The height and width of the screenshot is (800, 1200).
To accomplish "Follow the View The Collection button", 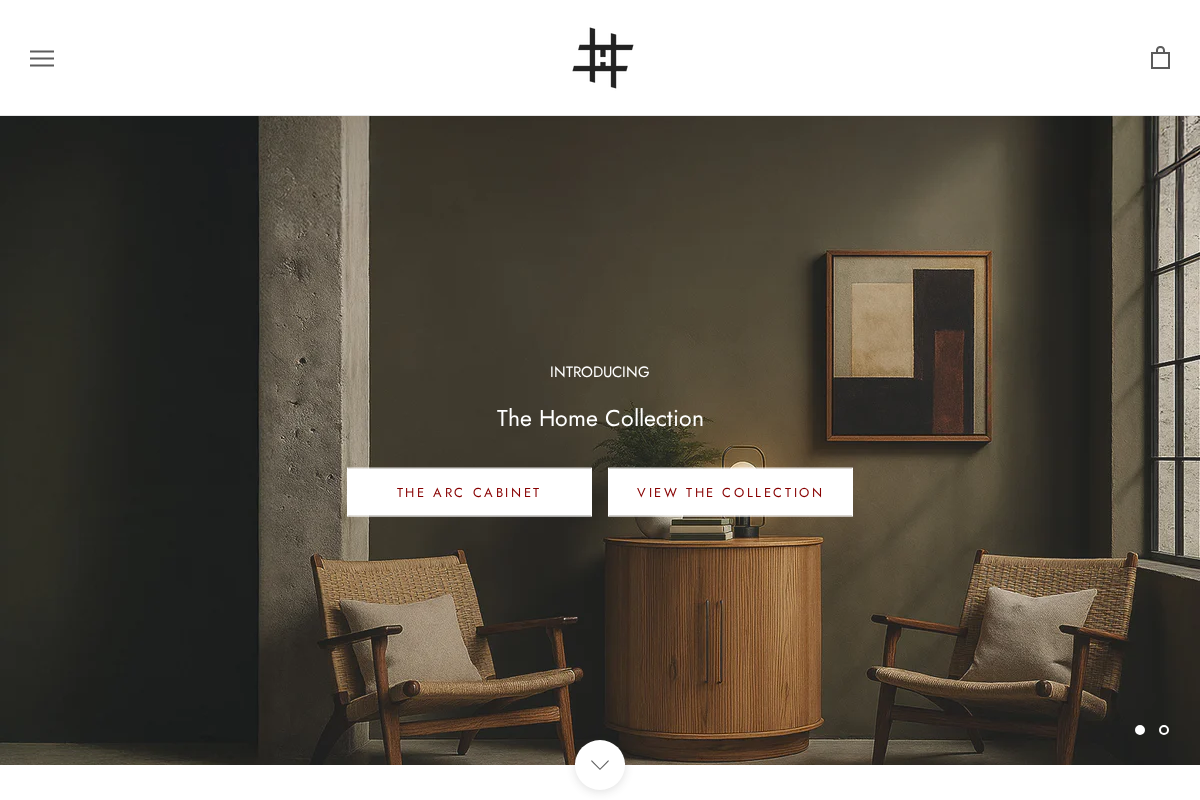I will point(730,492).
